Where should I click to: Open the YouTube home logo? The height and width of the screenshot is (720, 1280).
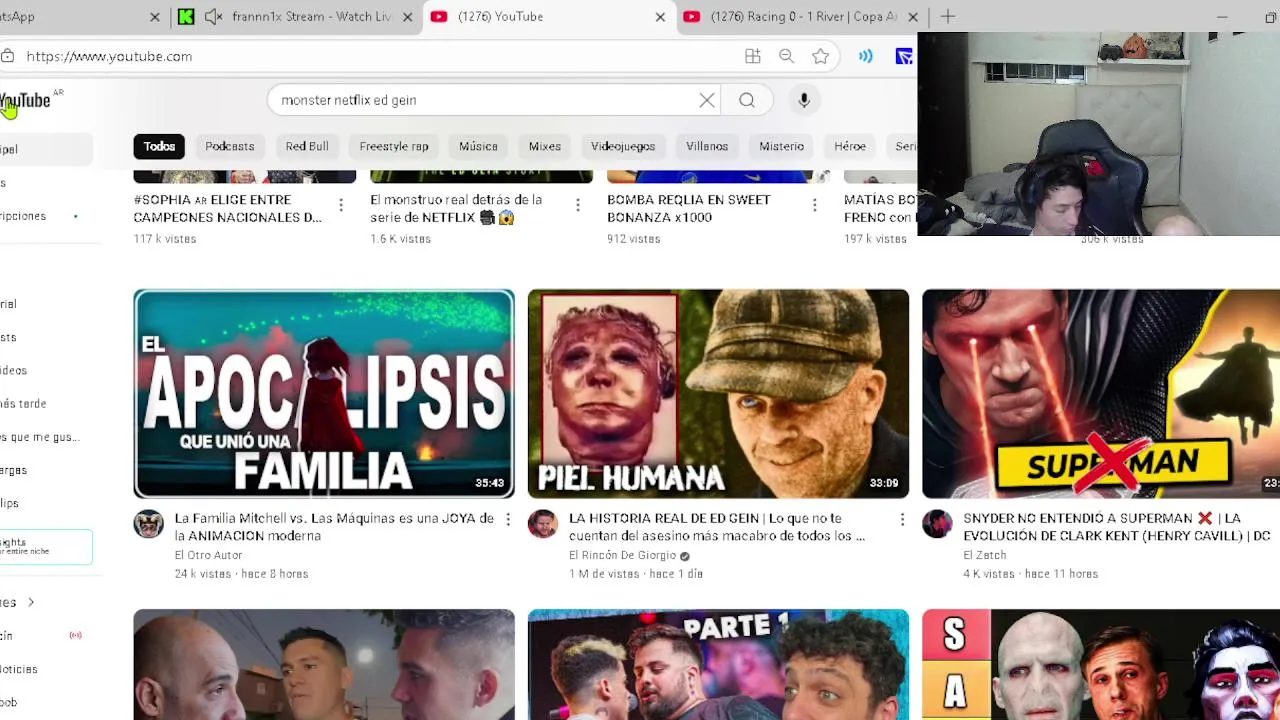click(26, 100)
